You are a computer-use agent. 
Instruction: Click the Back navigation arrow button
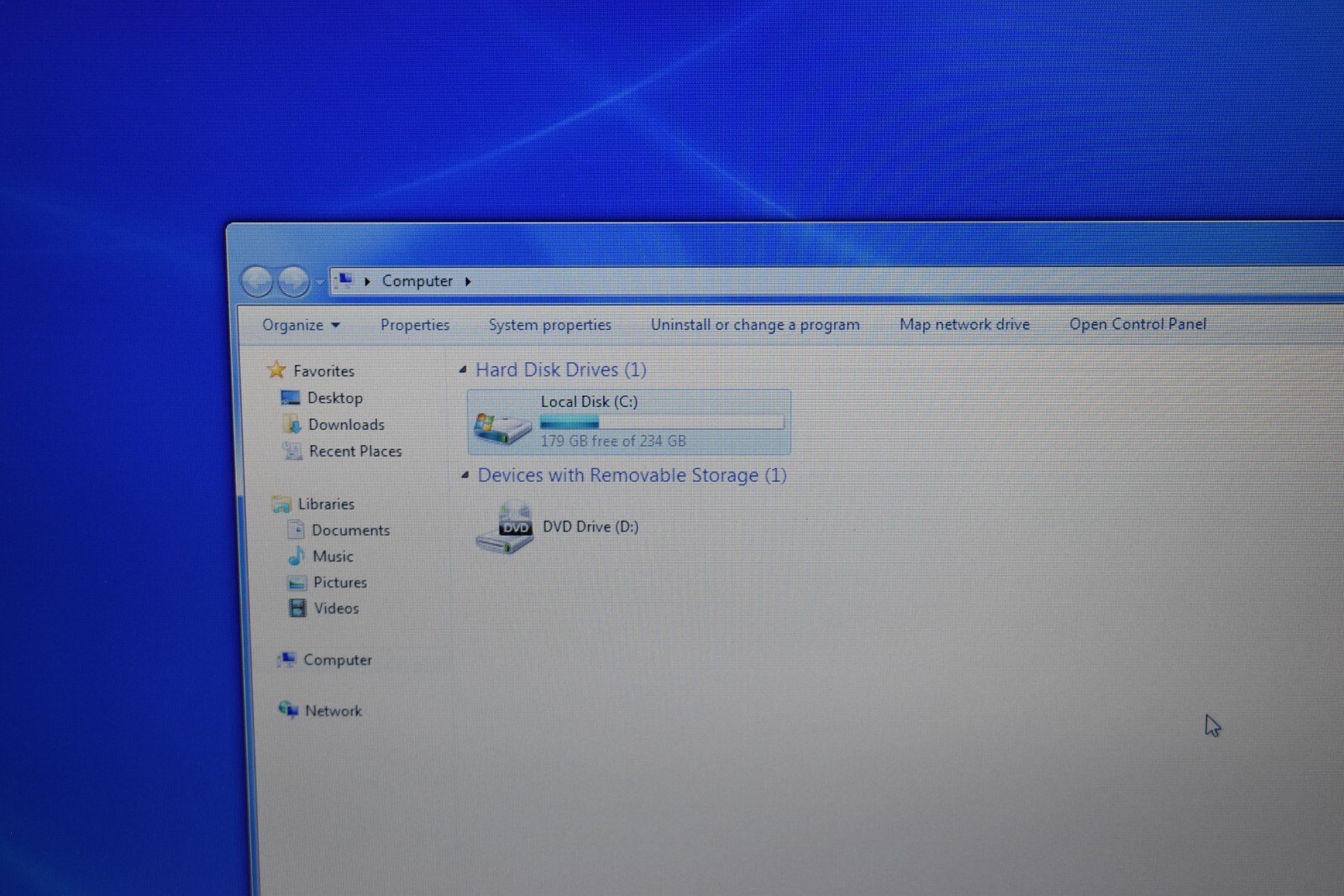coord(257,281)
